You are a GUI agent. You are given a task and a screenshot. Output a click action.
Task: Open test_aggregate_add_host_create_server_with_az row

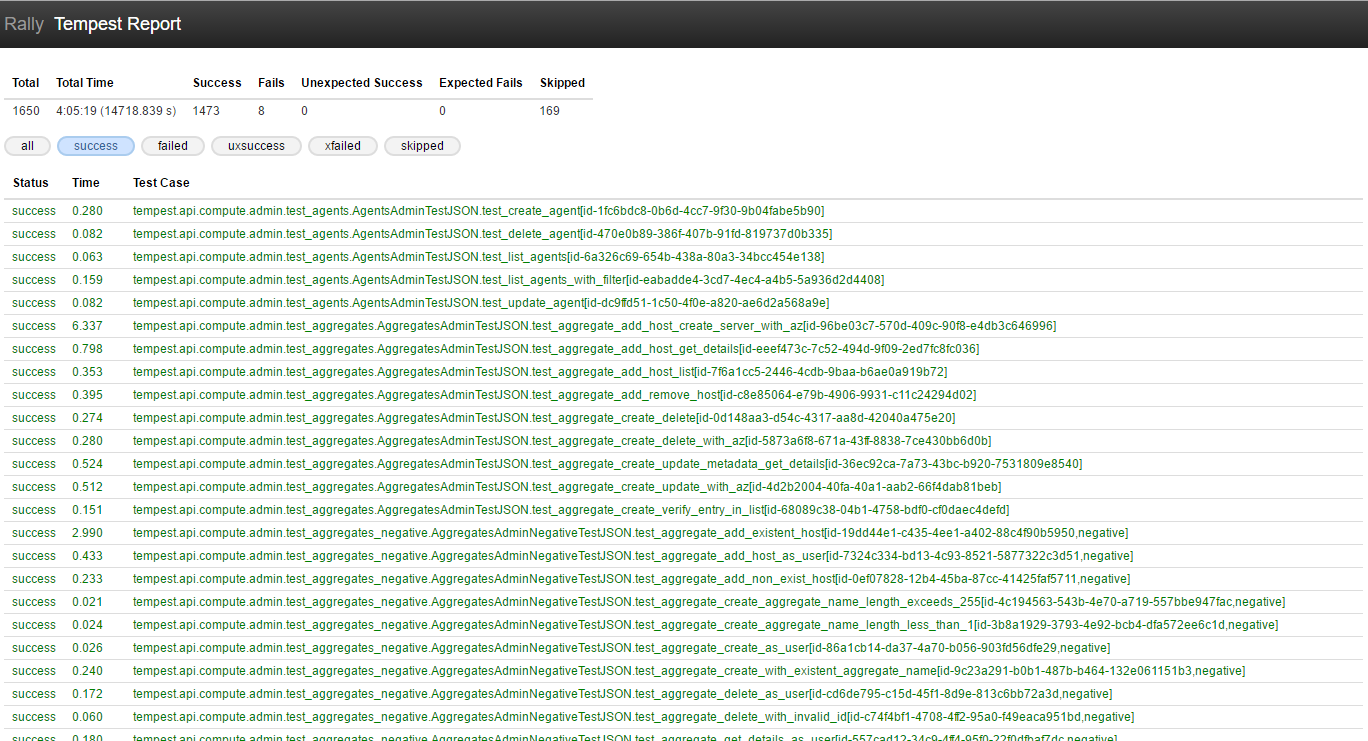tap(683, 326)
